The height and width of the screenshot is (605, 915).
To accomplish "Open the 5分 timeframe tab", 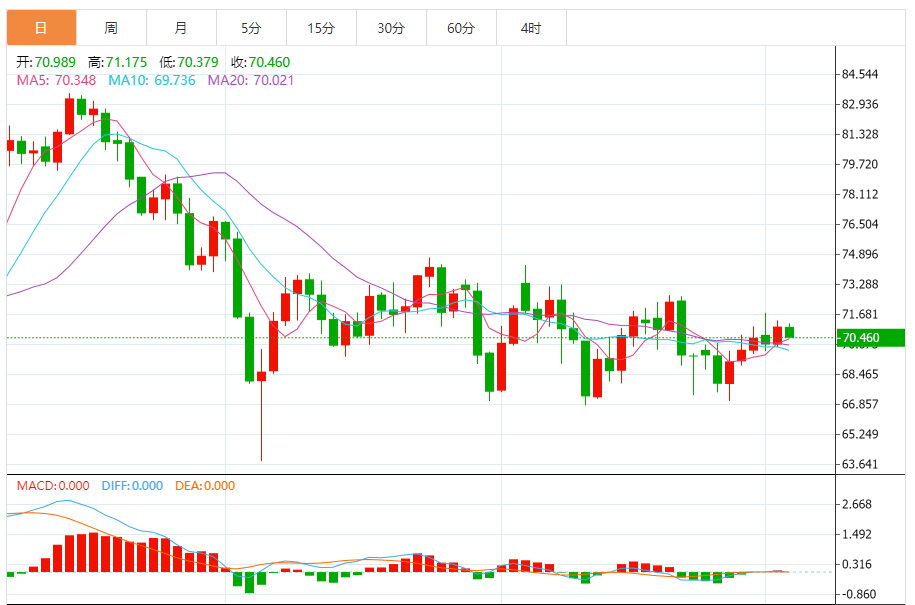I will 251,27.
